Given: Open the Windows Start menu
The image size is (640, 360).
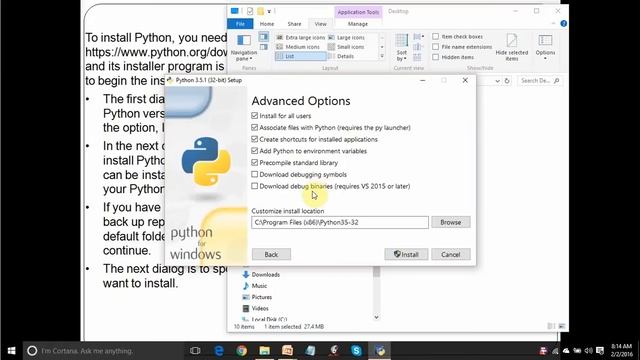Looking at the screenshot, I should click(11, 351).
